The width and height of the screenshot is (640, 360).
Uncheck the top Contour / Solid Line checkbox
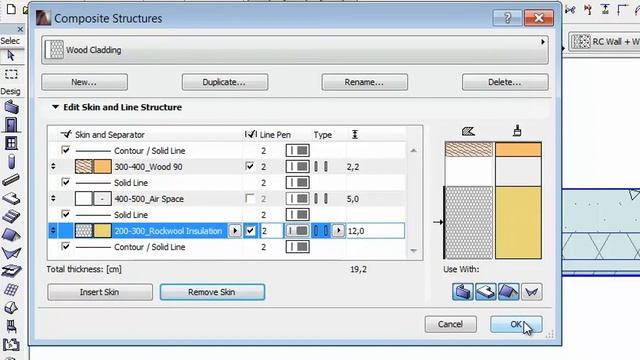(x=65, y=150)
